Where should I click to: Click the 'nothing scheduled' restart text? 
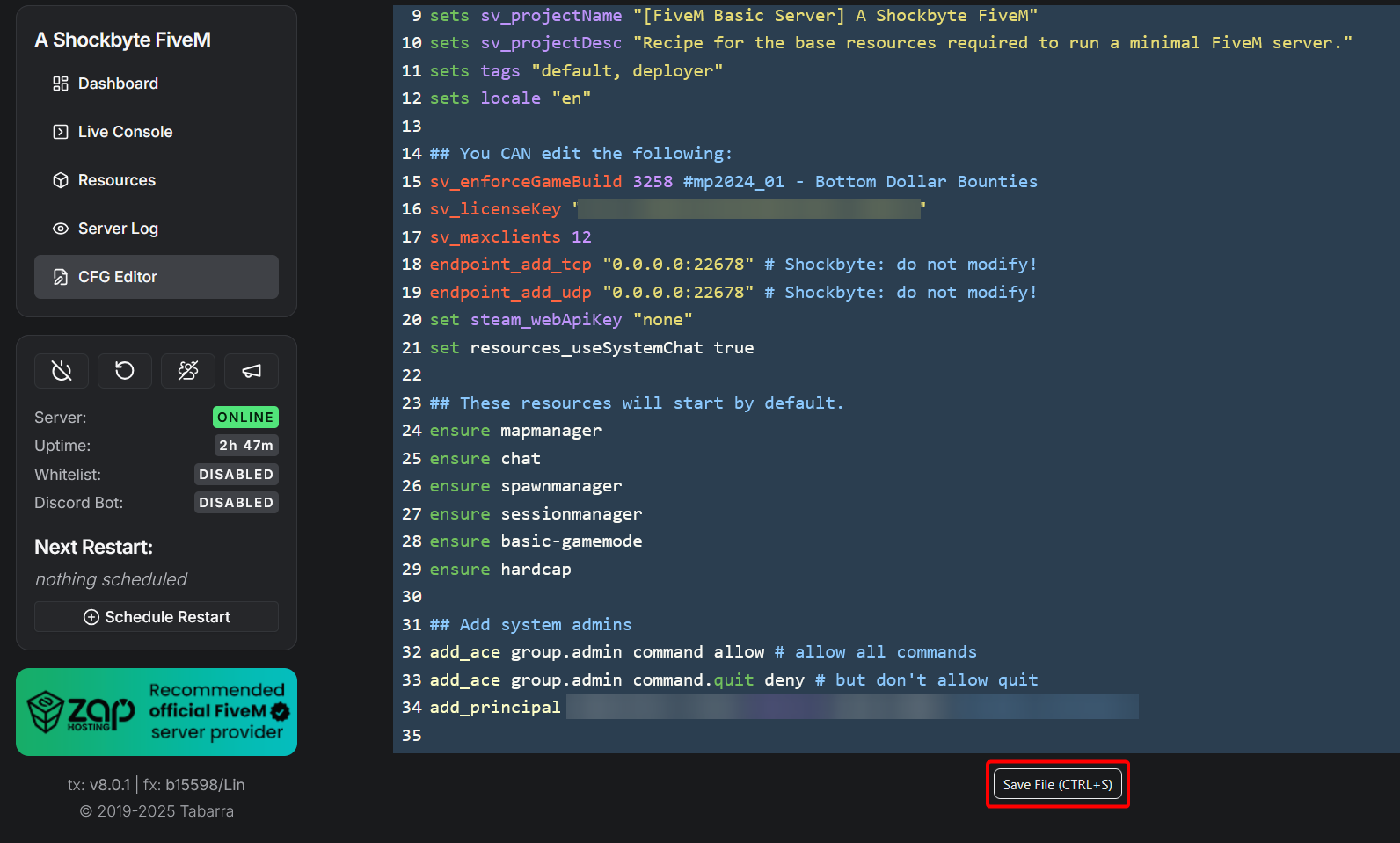click(111, 579)
